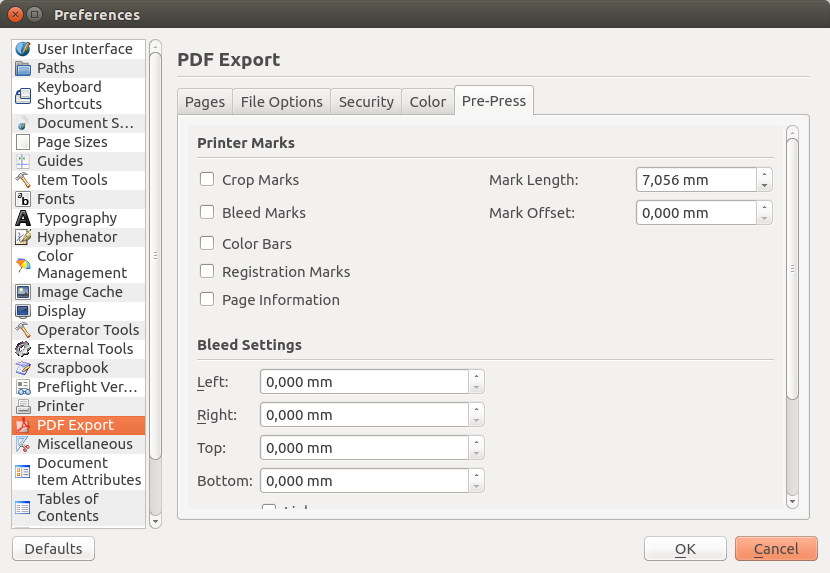830x573 pixels.
Task: Decrease Mark Offset with down arrow
Action: point(765,218)
